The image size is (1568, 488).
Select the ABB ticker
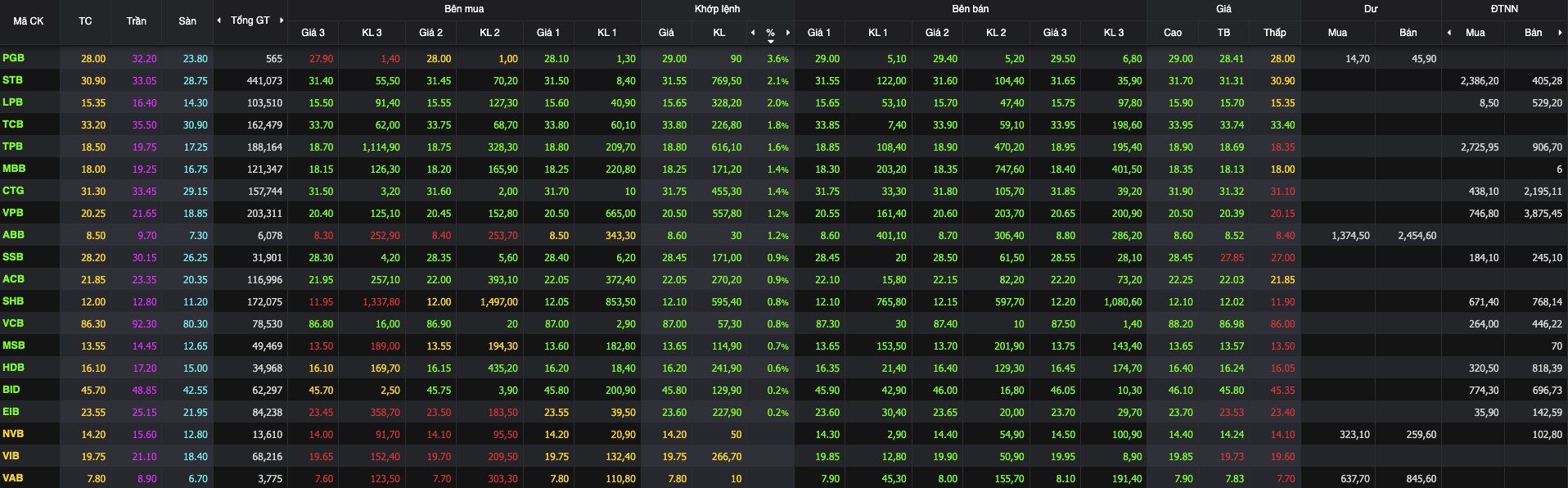coord(13,235)
